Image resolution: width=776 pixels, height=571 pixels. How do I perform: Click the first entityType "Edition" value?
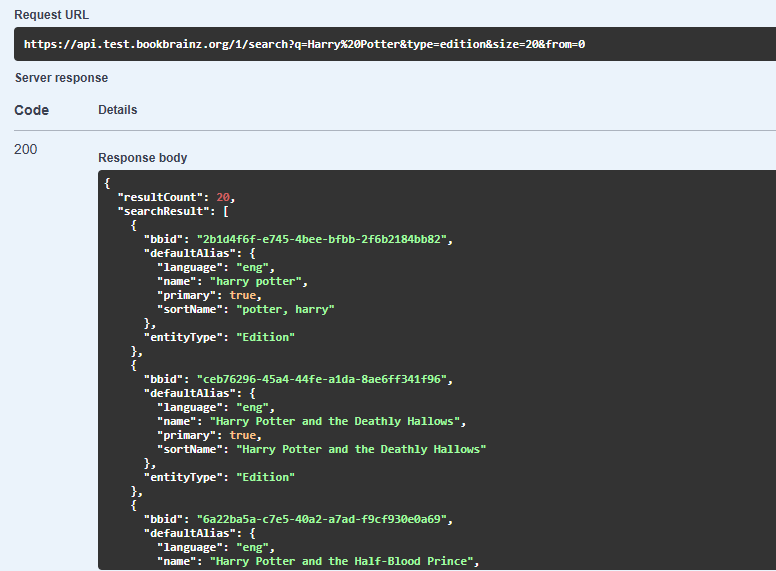[265, 337]
